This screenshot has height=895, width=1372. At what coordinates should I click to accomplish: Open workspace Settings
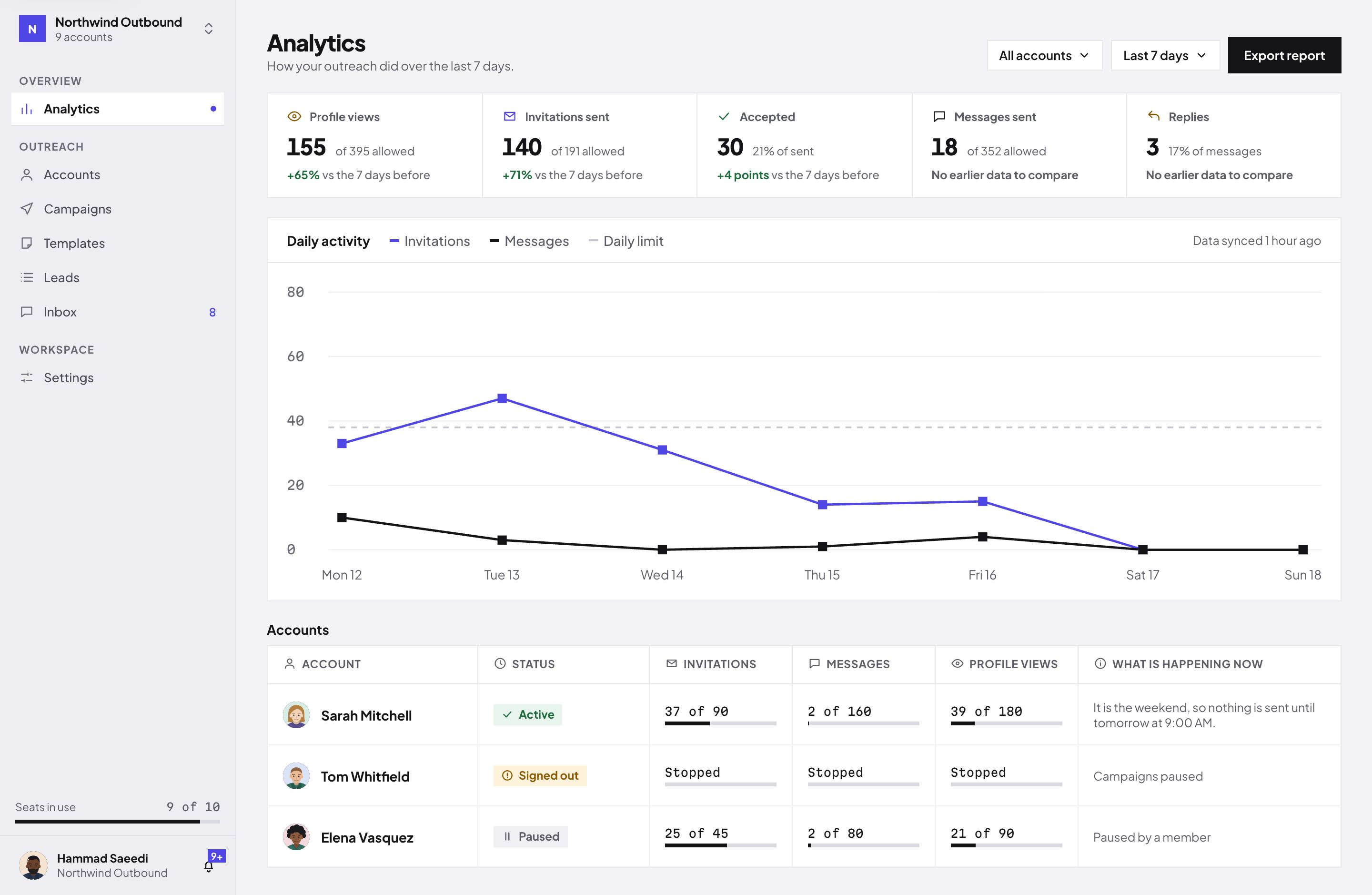(118, 378)
